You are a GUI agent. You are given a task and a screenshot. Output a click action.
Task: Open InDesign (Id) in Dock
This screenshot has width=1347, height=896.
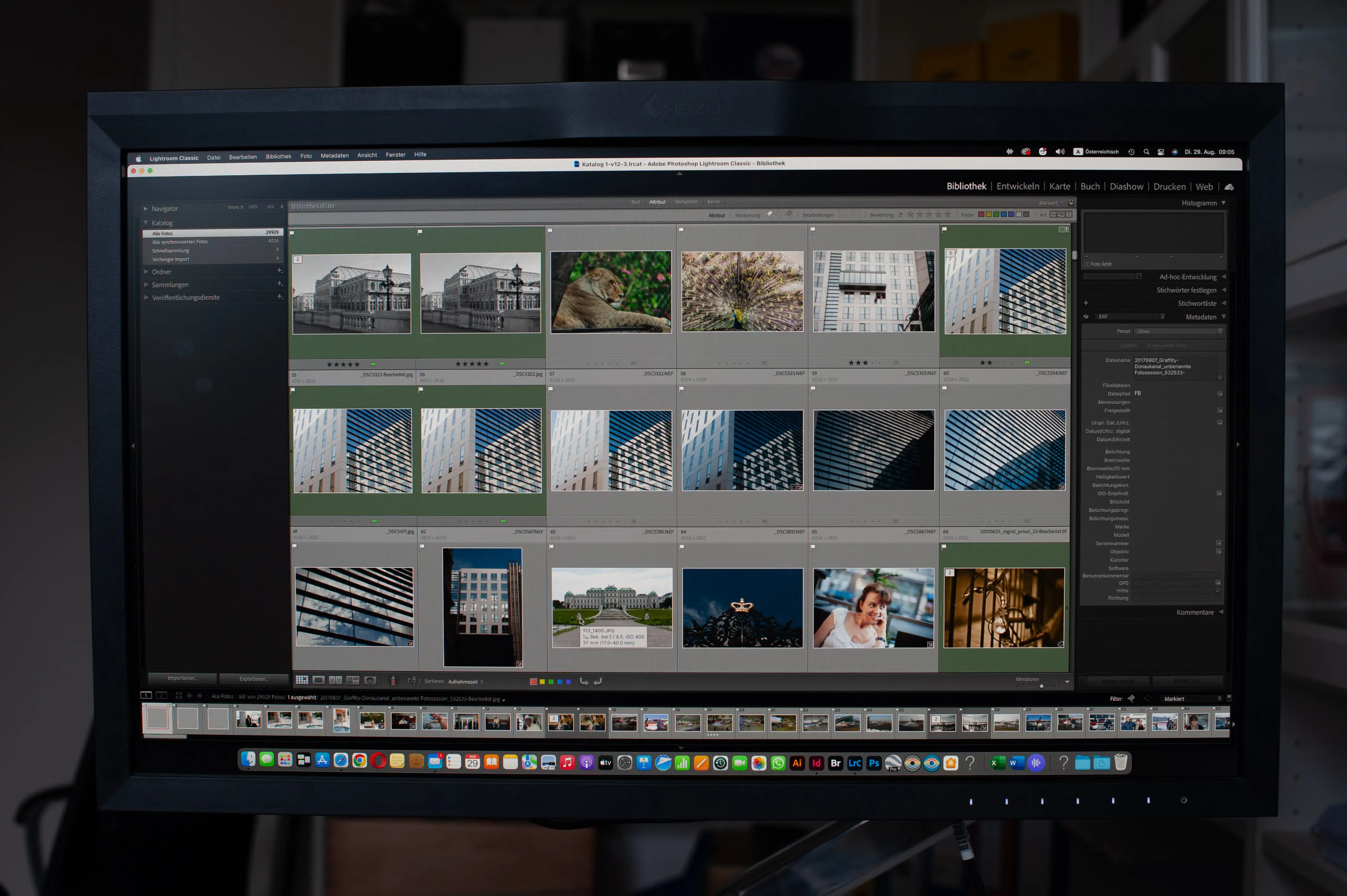click(816, 762)
